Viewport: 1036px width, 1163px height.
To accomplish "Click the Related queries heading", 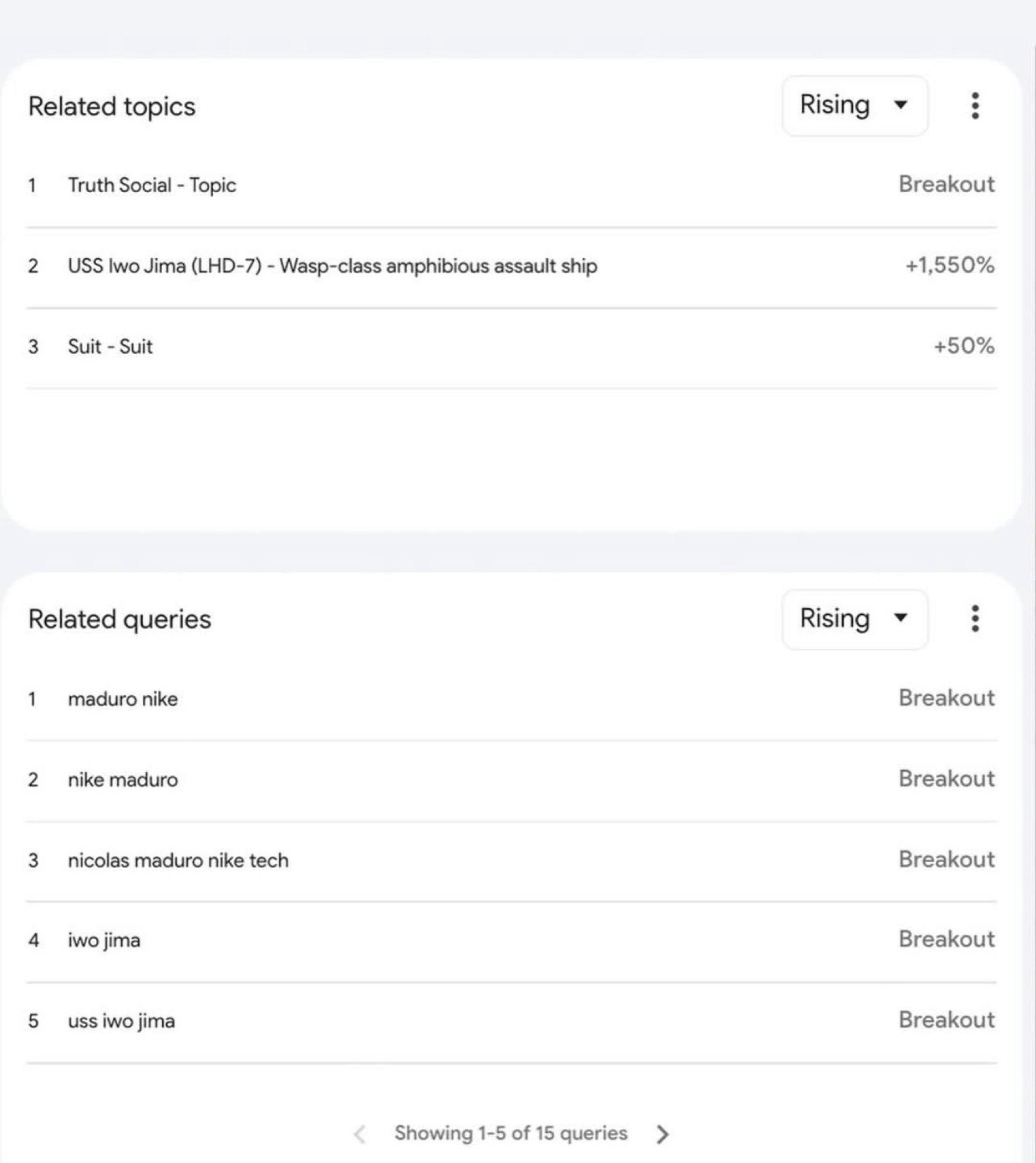I will pos(119,619).
